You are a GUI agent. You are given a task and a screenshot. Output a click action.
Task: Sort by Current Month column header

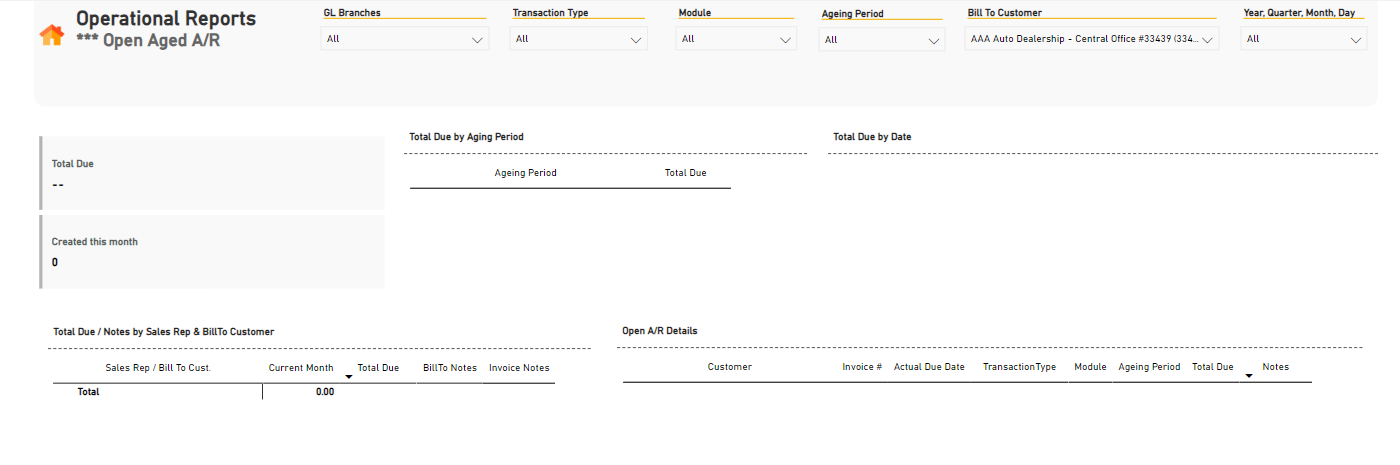[301, 368]
